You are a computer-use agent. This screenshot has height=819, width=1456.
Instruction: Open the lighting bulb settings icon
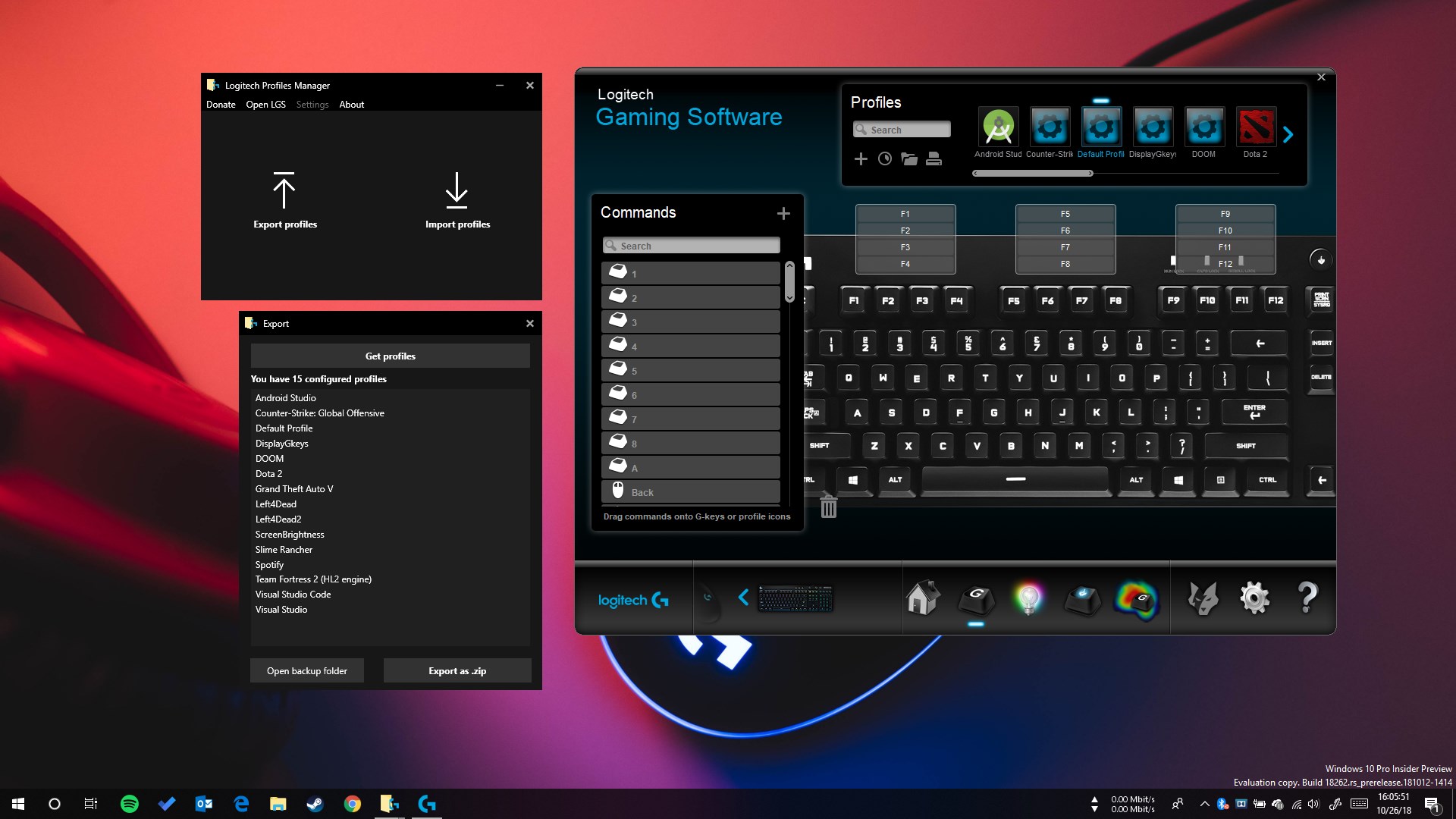tap(1028, 598)
